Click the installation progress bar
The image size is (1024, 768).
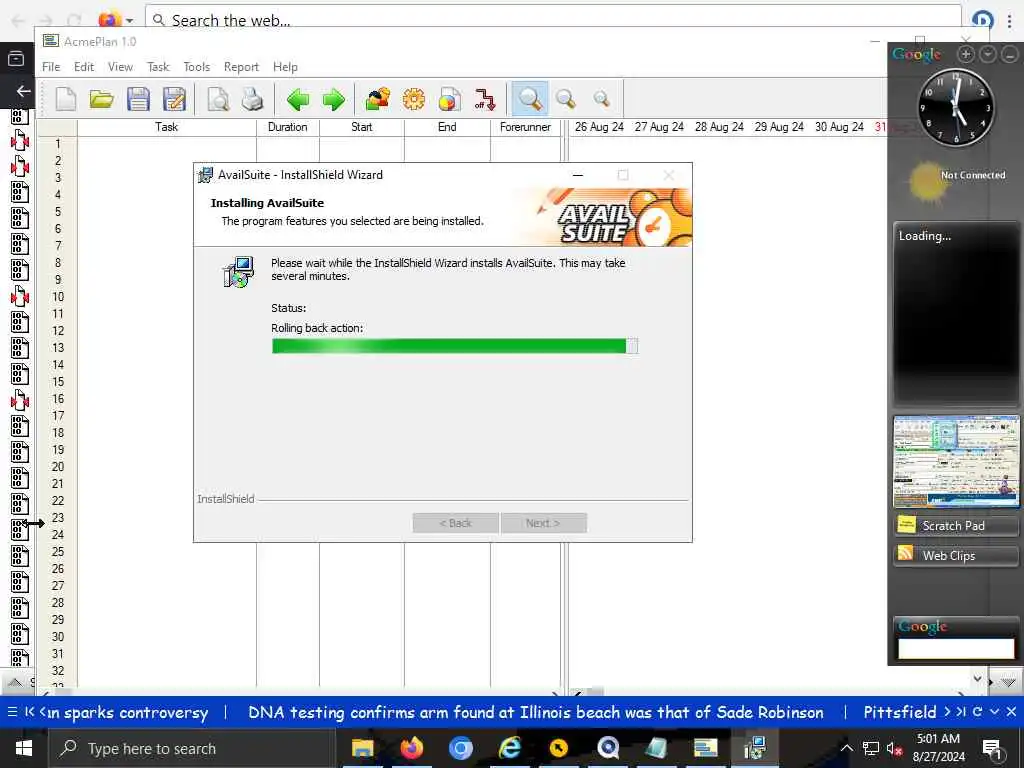[455, 346]
